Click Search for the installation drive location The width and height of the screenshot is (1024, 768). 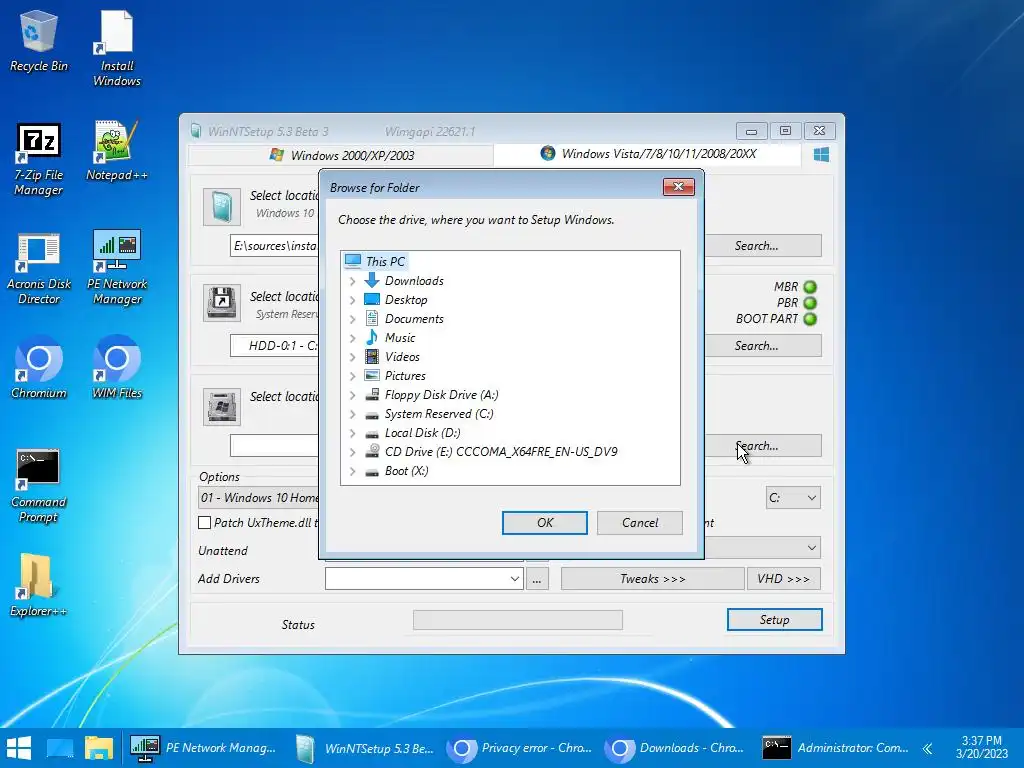763,445
